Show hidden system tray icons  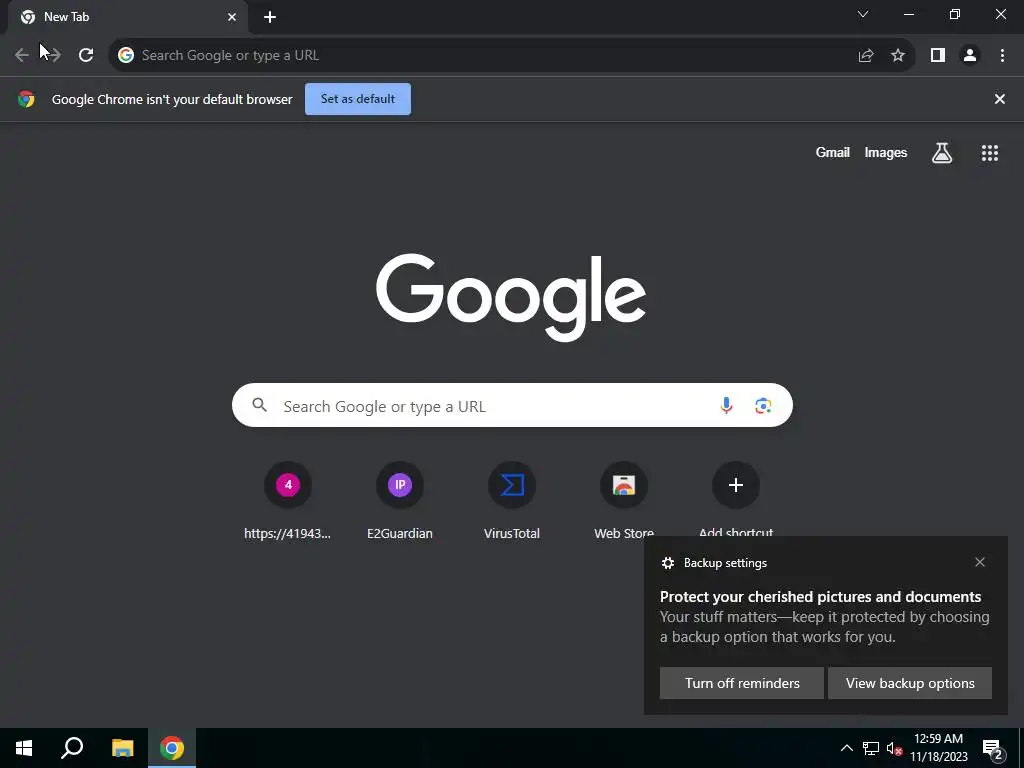[846, 748]
